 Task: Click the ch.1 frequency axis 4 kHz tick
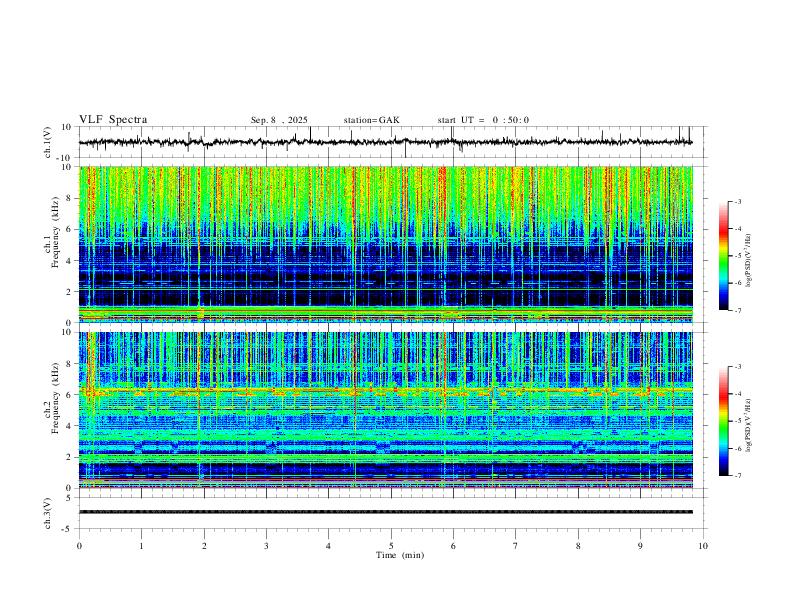click(69, 261)
